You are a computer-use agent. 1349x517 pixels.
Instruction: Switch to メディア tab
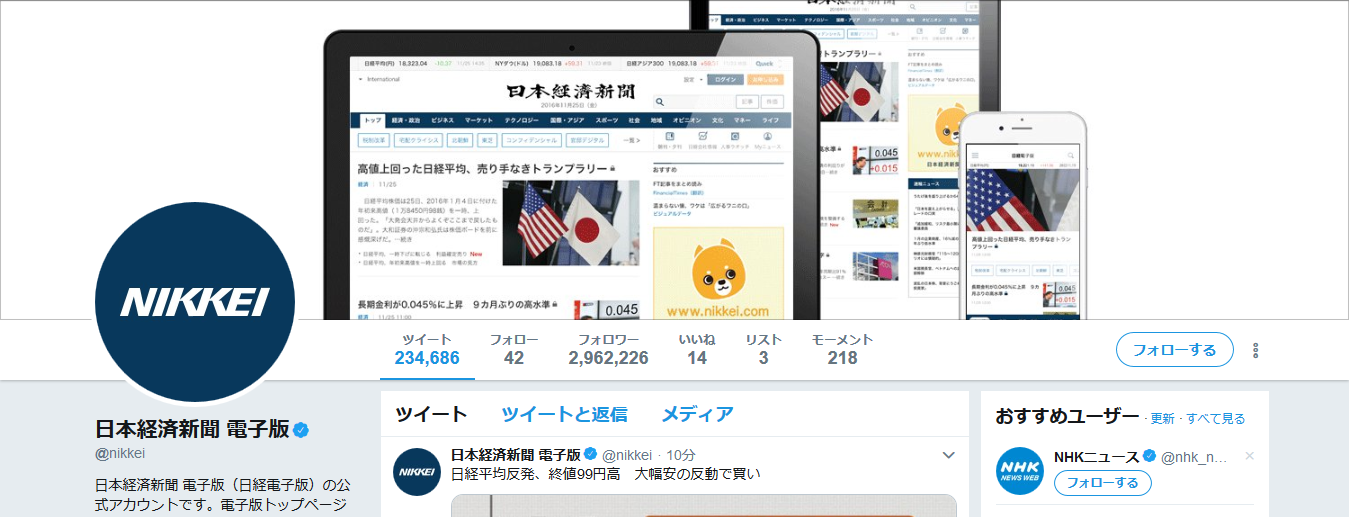click(697, 414)
